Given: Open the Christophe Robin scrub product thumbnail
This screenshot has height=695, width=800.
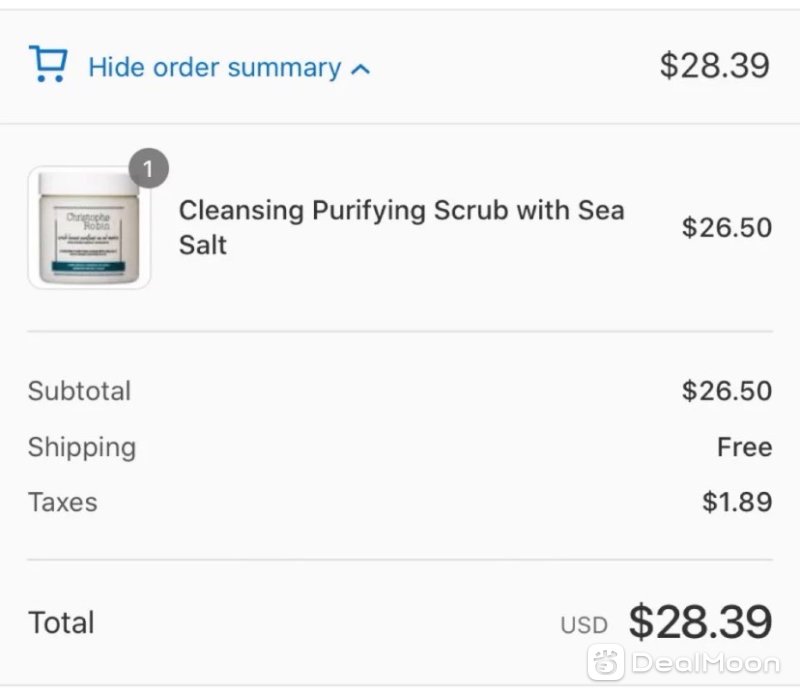Looking at the screenshot, I should tap(89, 227).
